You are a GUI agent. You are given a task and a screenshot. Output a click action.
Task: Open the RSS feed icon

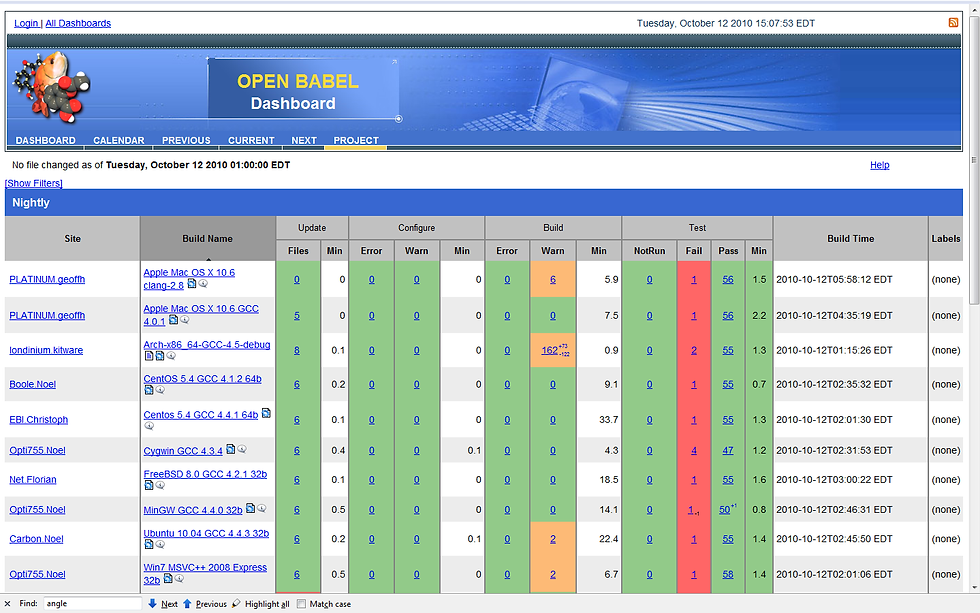(x=953, y=22)
